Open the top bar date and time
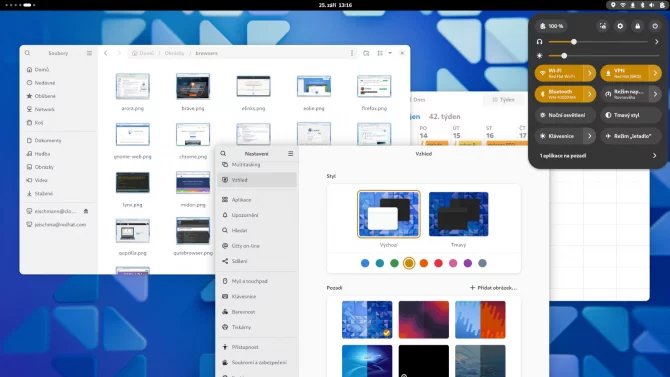Image resolution: width=670 pixels, height=377 pixels. [x=335, y=5]
